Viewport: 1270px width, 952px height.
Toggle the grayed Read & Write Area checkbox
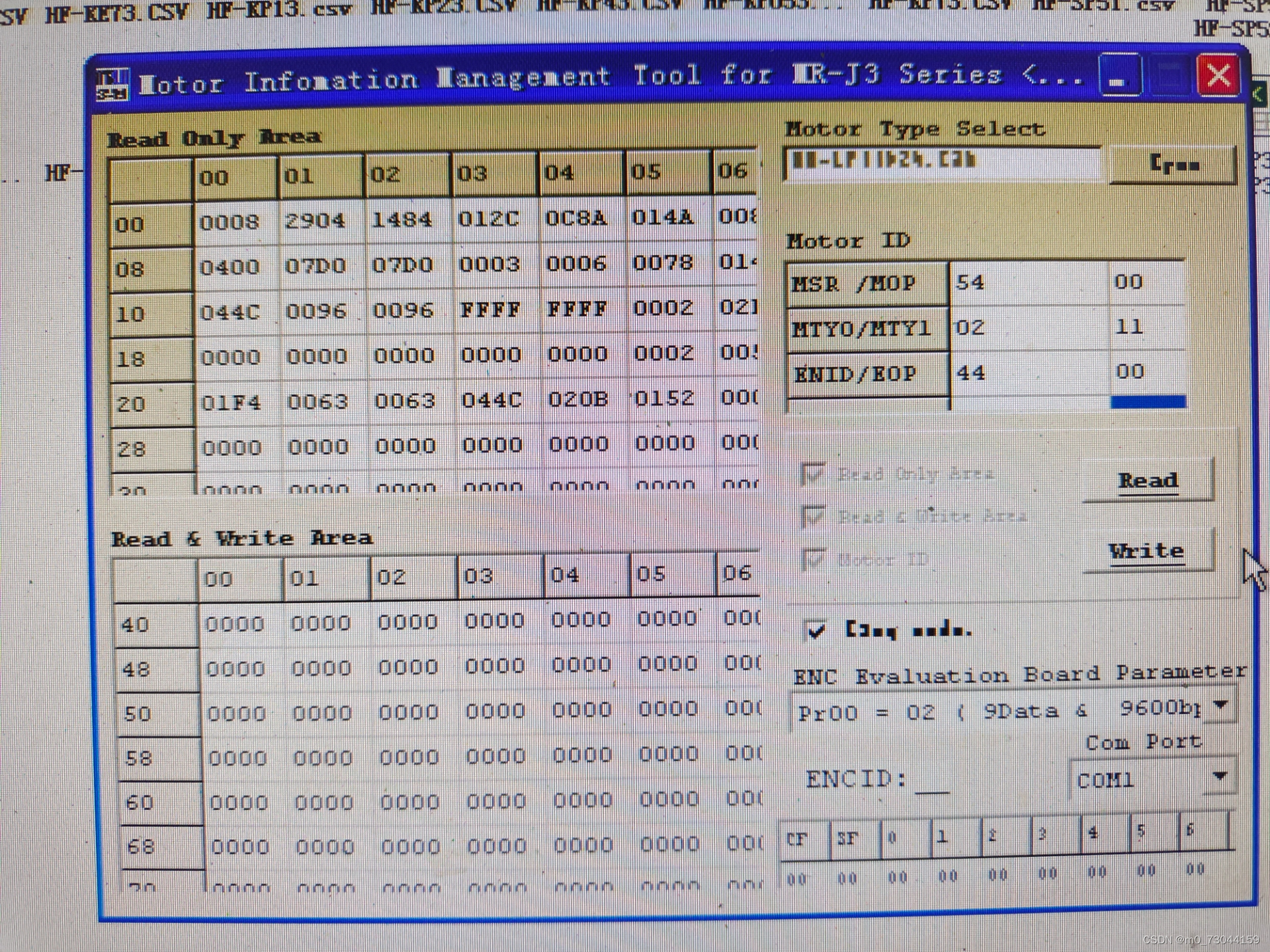[x=813, y=516]
